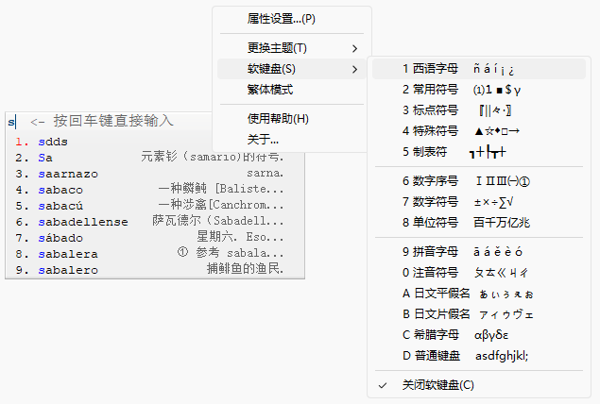Select 标点符号 keyboard option

pos(430,110)
